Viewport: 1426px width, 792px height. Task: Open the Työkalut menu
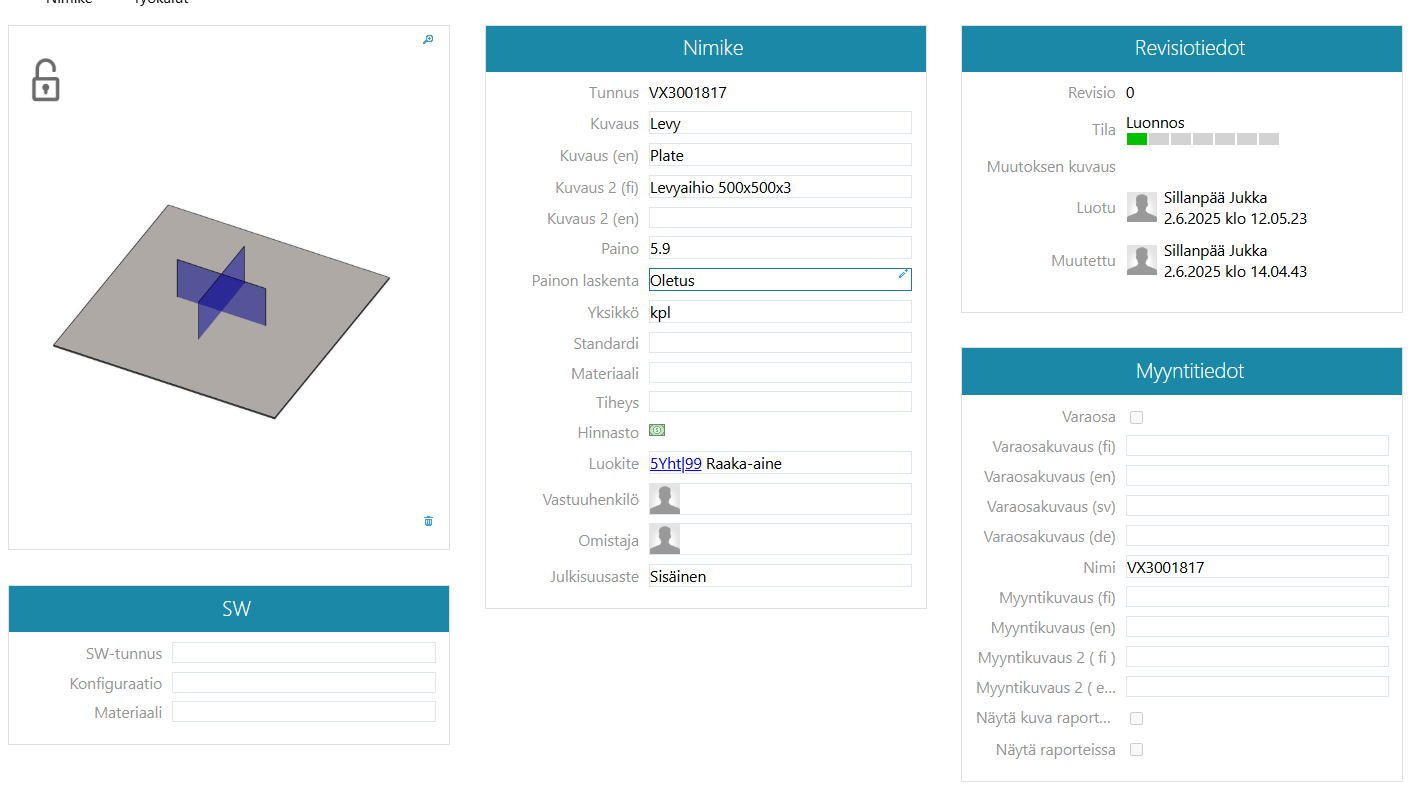coord(160,2)
